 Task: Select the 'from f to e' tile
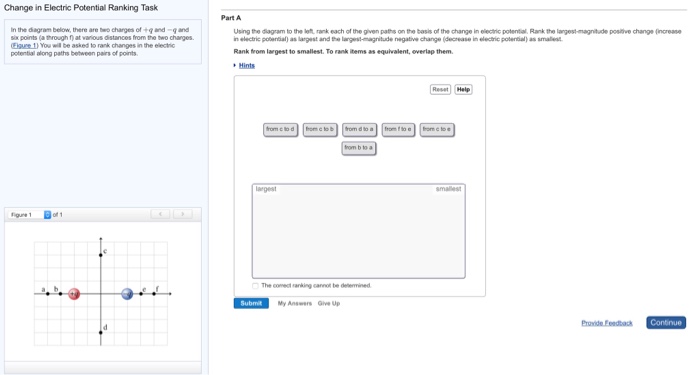click(398, 129)
